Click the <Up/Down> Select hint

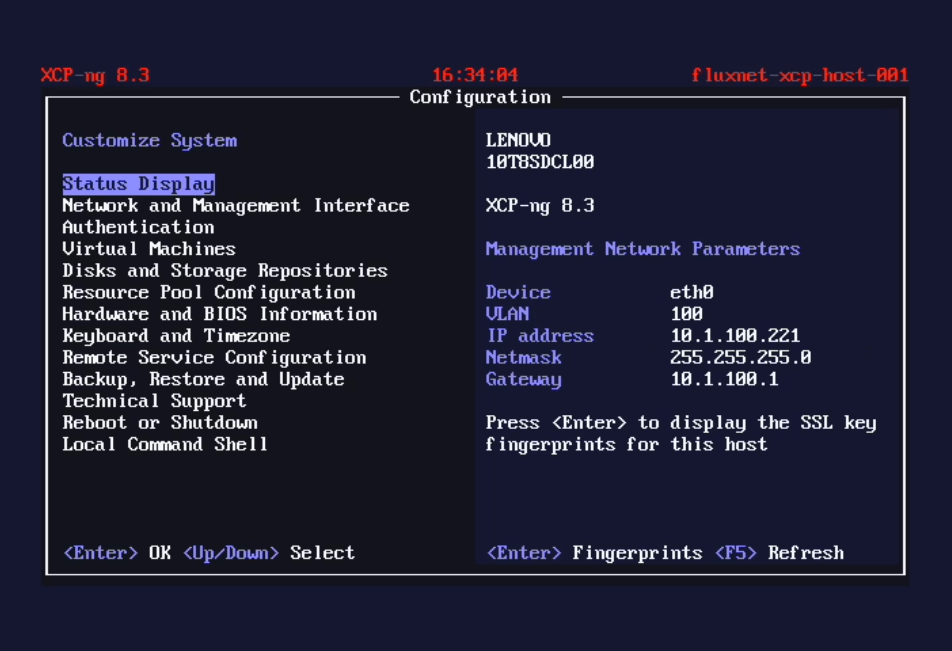[x=268, y=553]
